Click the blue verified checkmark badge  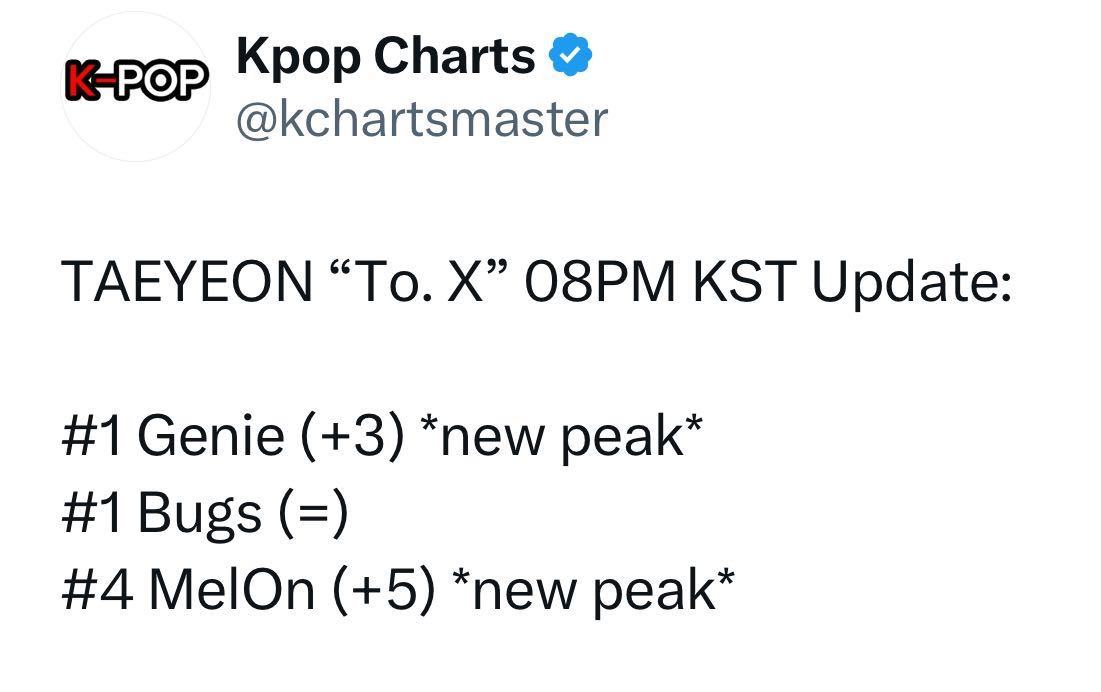tap(570, 54)
